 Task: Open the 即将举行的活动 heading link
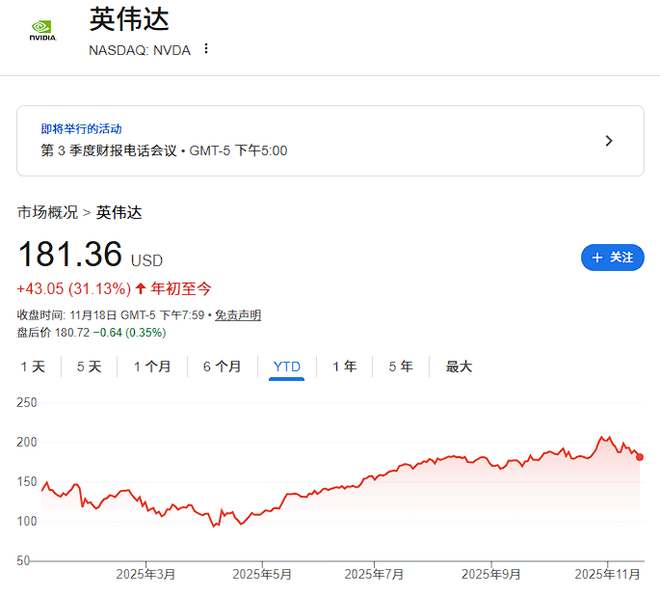pyautogui.click(x=81, y=129)
